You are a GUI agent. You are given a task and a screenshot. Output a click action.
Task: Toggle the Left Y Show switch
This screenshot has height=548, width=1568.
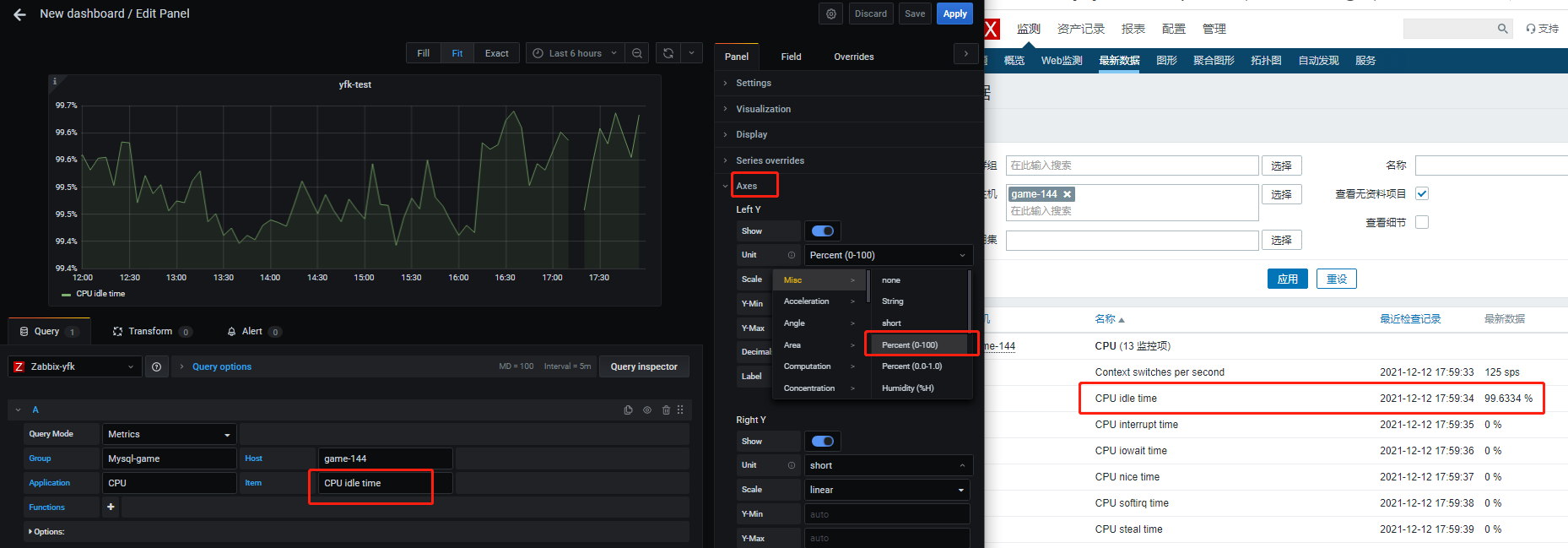[823, 231]
